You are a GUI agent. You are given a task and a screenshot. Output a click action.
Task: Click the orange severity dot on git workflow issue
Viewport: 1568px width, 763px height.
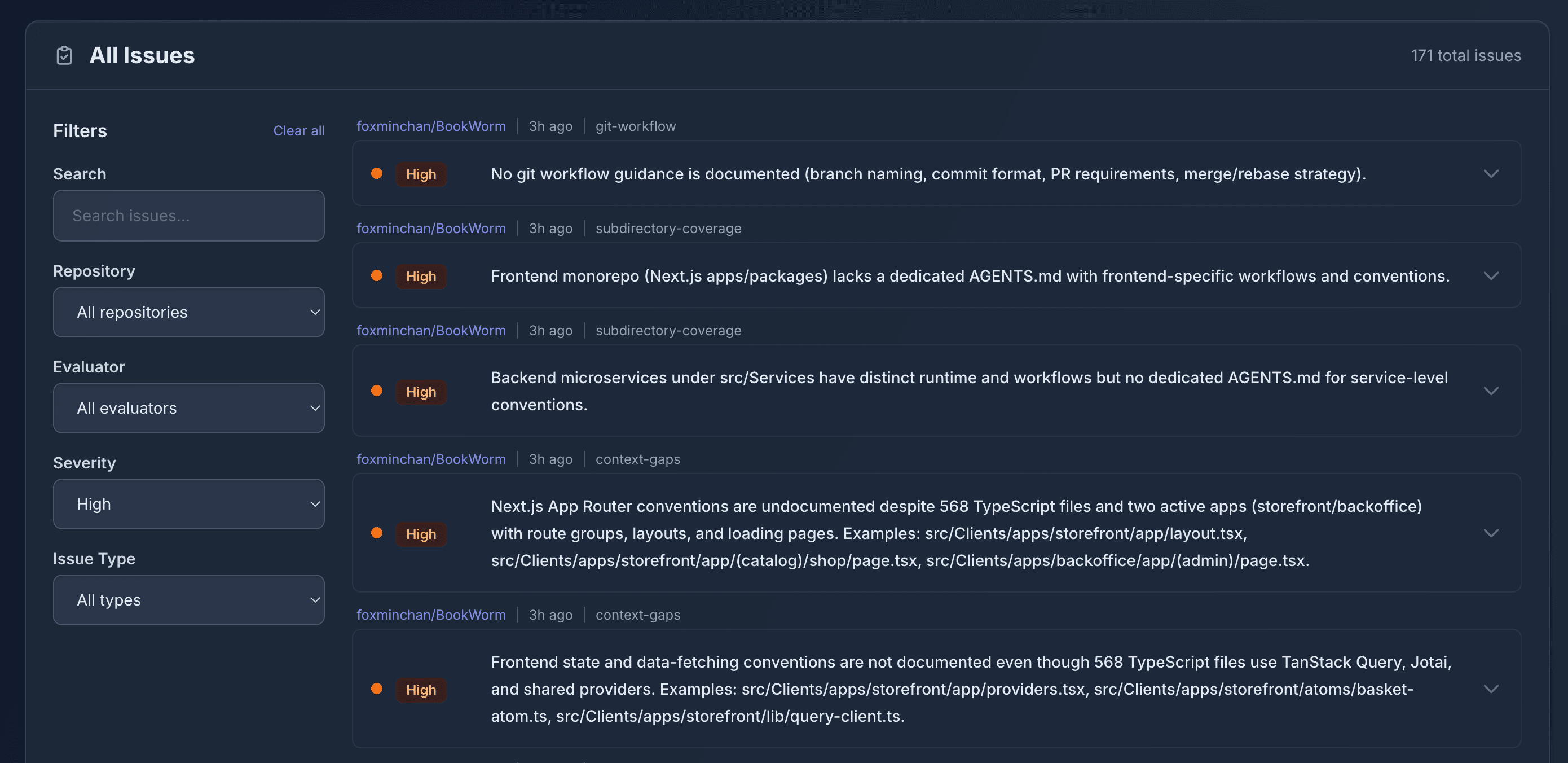pyautogui.click(x=377, y=174)
